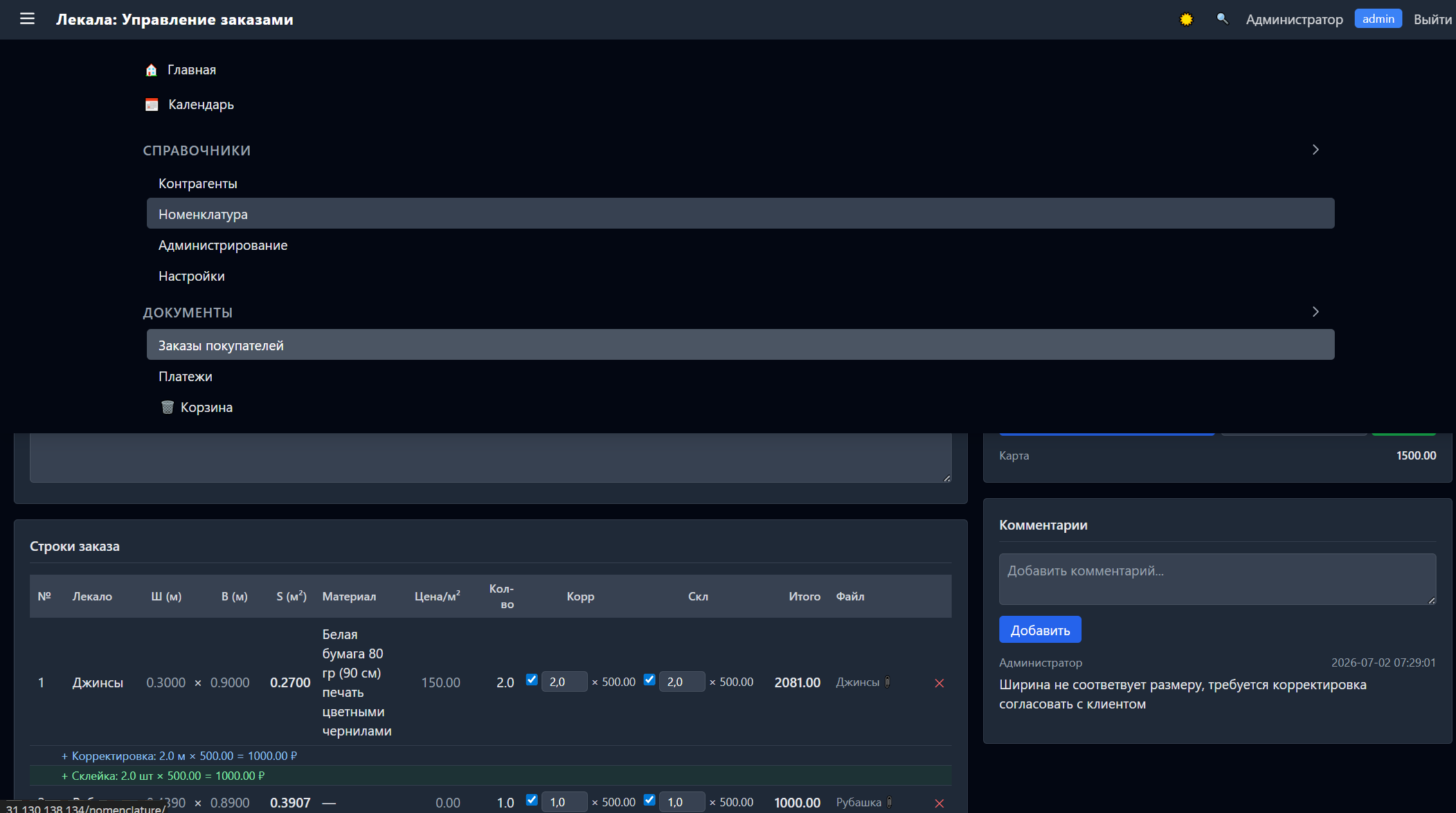Open Корзина via trash bin icon
1456x813 pixels.
tap(167, 407)
